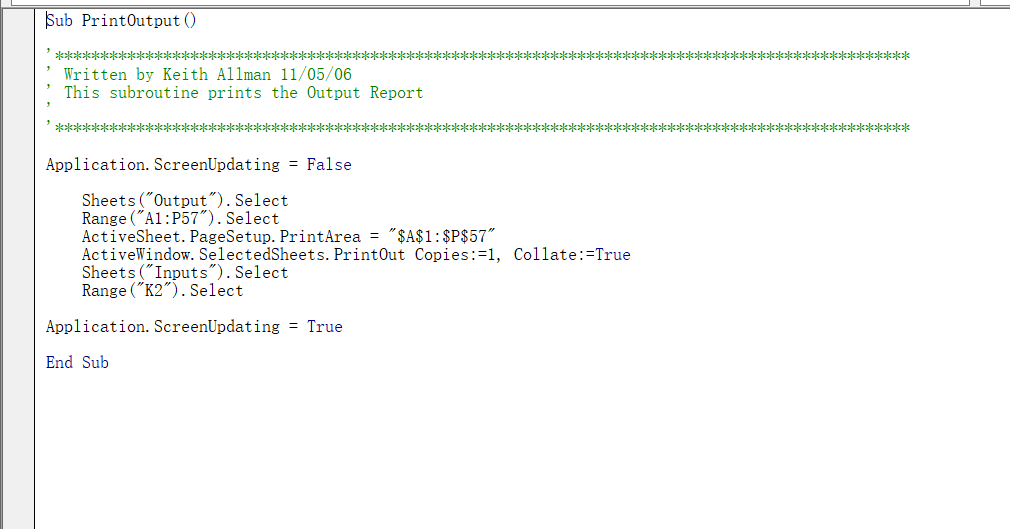Viewport: 1010px width, 529px height.
Task: Click the ScreenUpdating = False line
Action: point(198,165)
